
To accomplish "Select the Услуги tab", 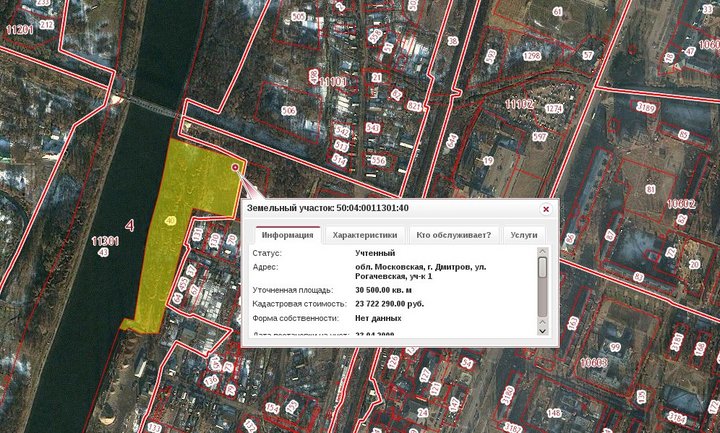I will coord(523,235).
